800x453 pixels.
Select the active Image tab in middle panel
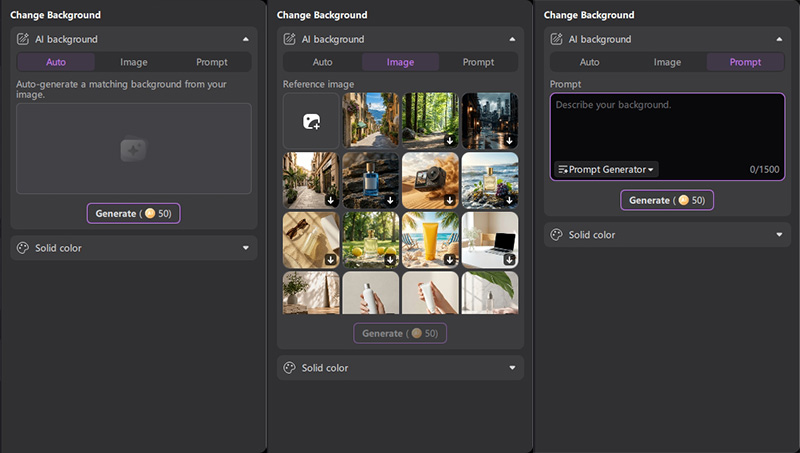(x=401, y=62)
